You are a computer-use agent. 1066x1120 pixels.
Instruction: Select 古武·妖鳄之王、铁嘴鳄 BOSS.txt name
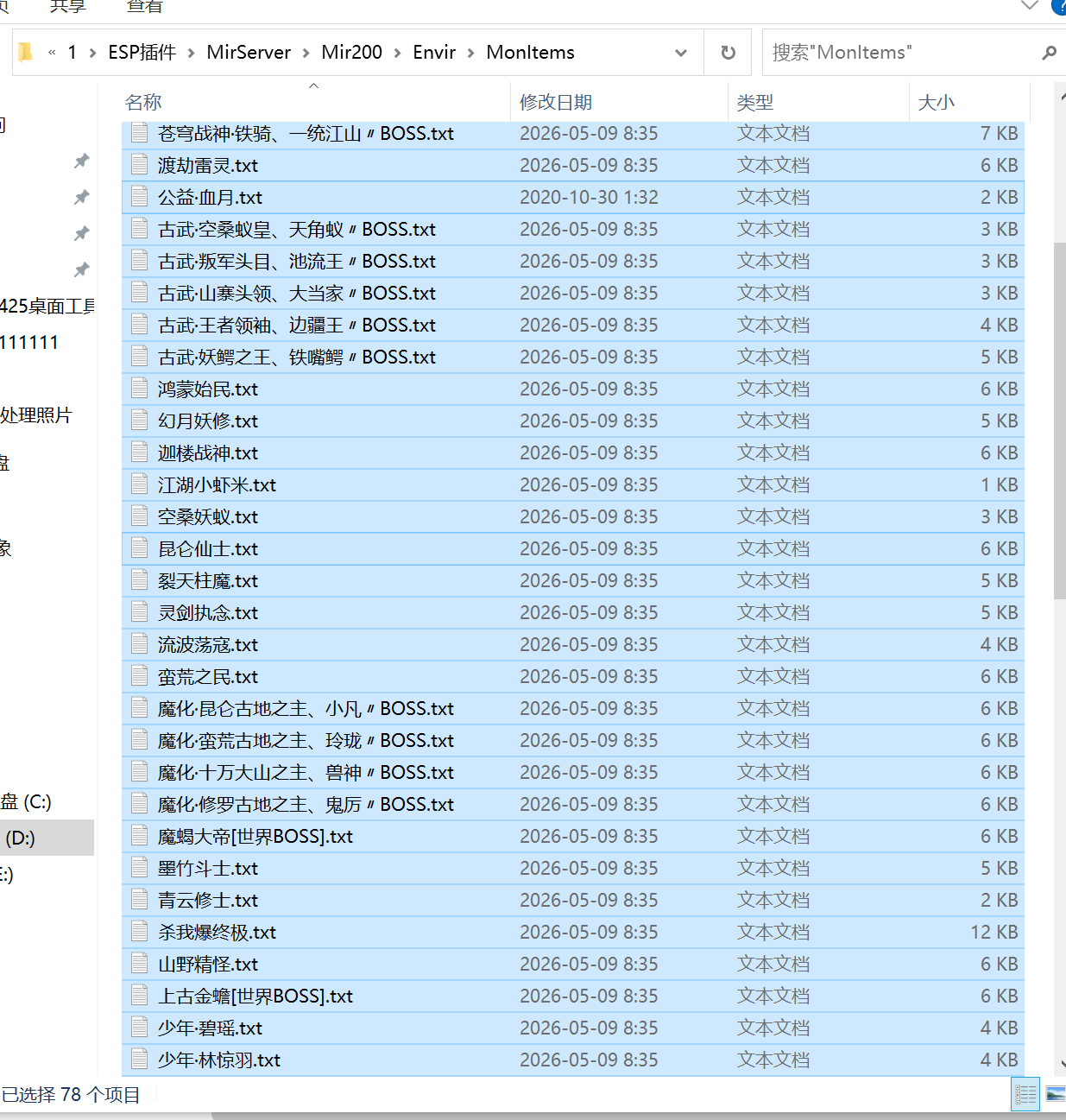coord(297,358)
